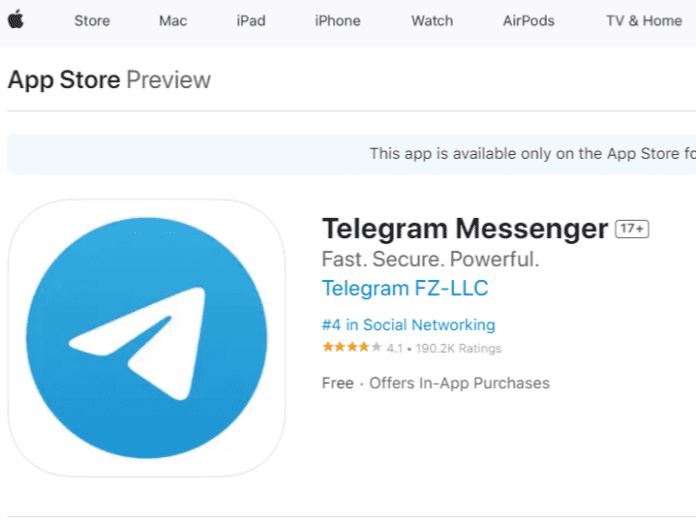Open the Store menu item
The width and height of the screenshot is (696, 522).
click(92, 21)
